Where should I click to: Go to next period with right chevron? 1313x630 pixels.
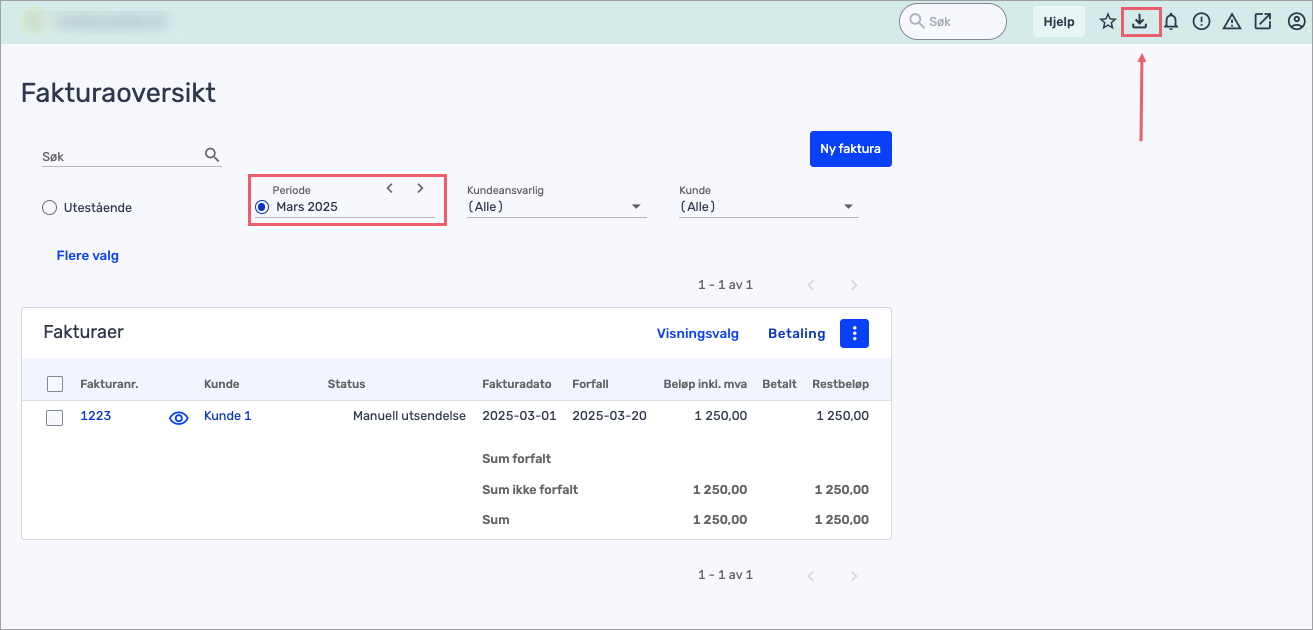point(420,188)
